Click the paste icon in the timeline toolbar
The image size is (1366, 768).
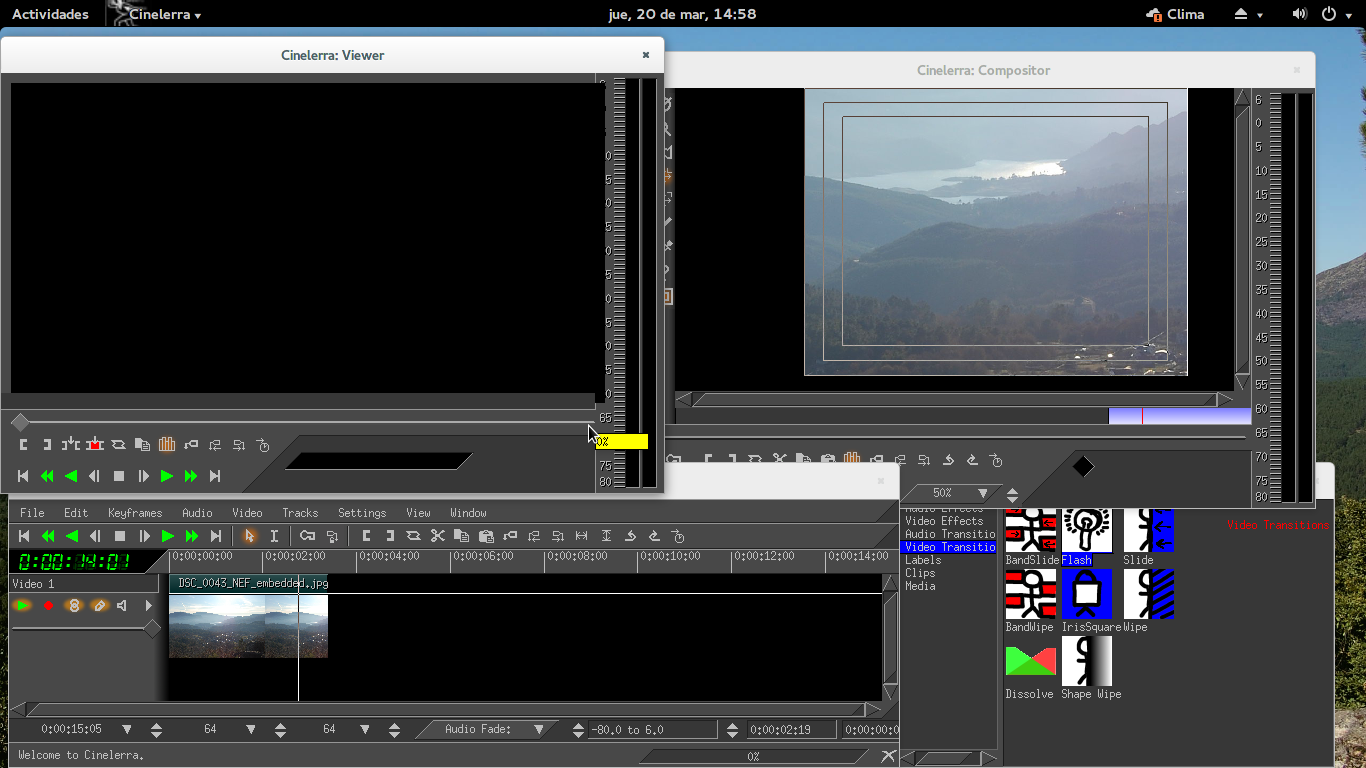point(485,536)
